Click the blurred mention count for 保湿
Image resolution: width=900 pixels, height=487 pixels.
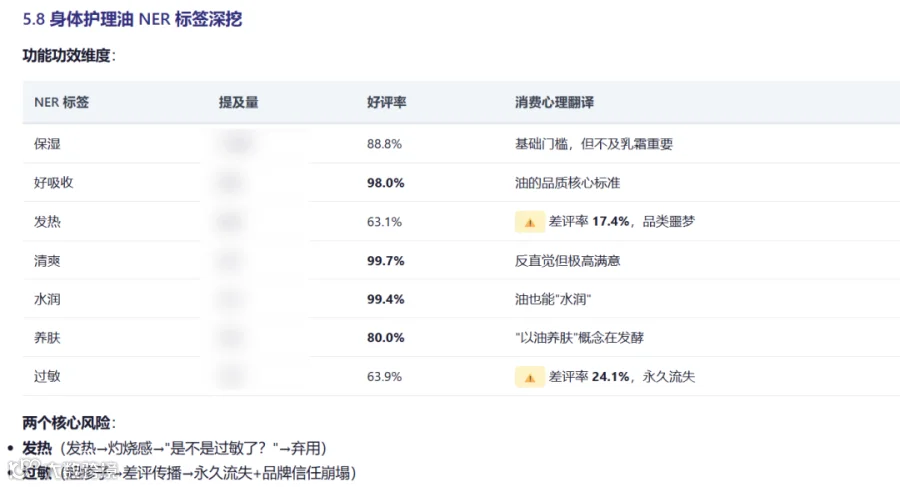click(238, 143)
